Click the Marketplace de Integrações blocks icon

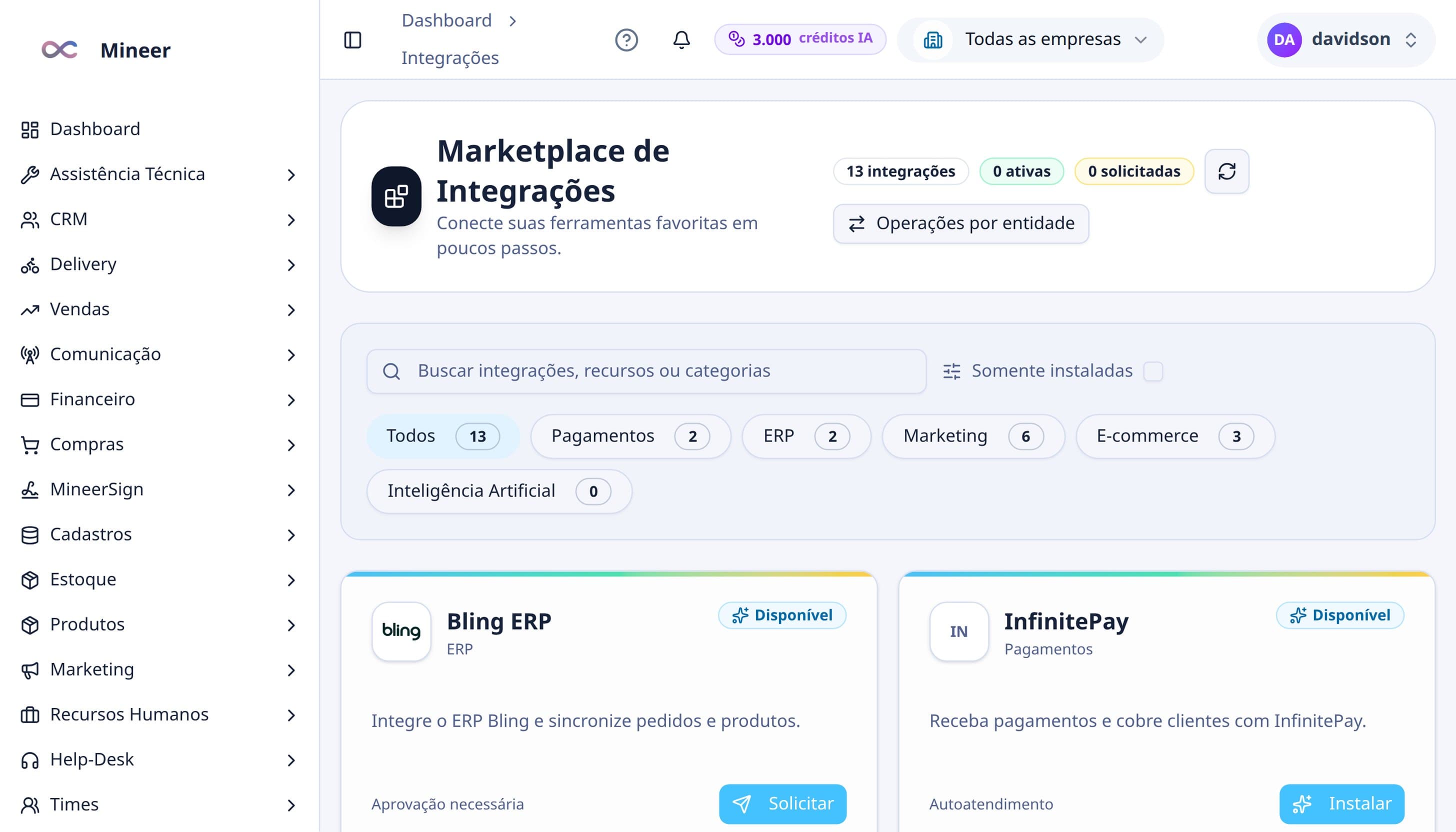[396, 196]
